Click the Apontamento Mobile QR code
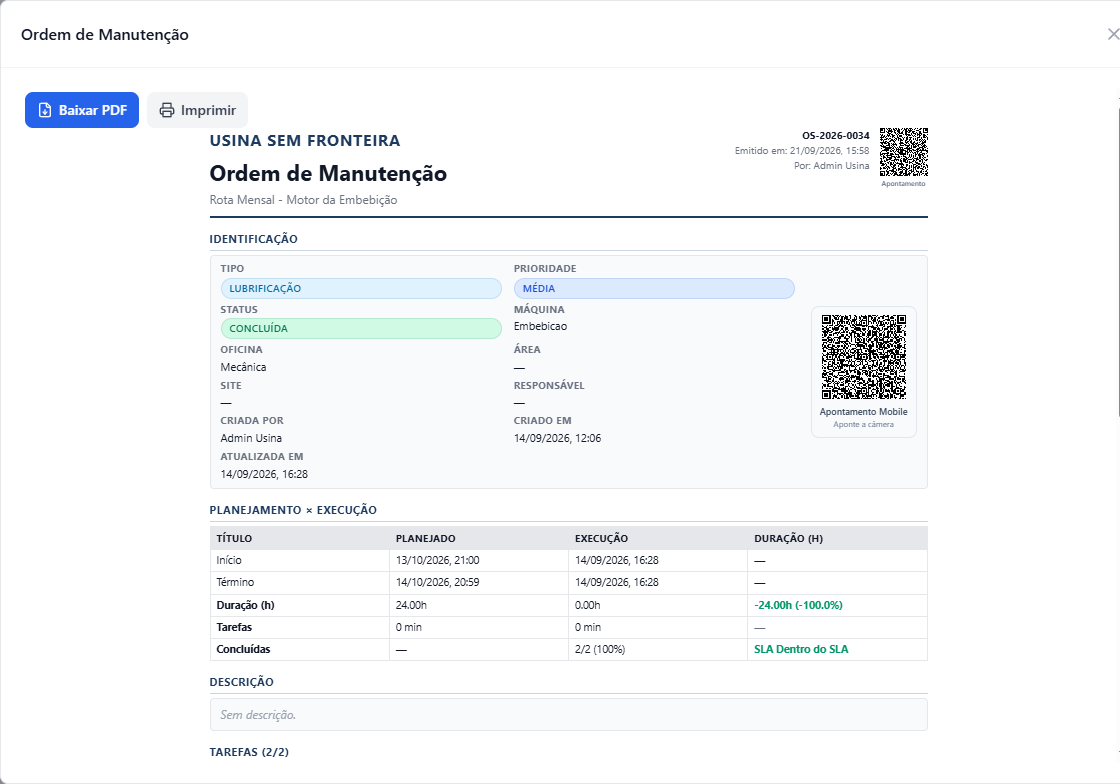 click(864, 356)
